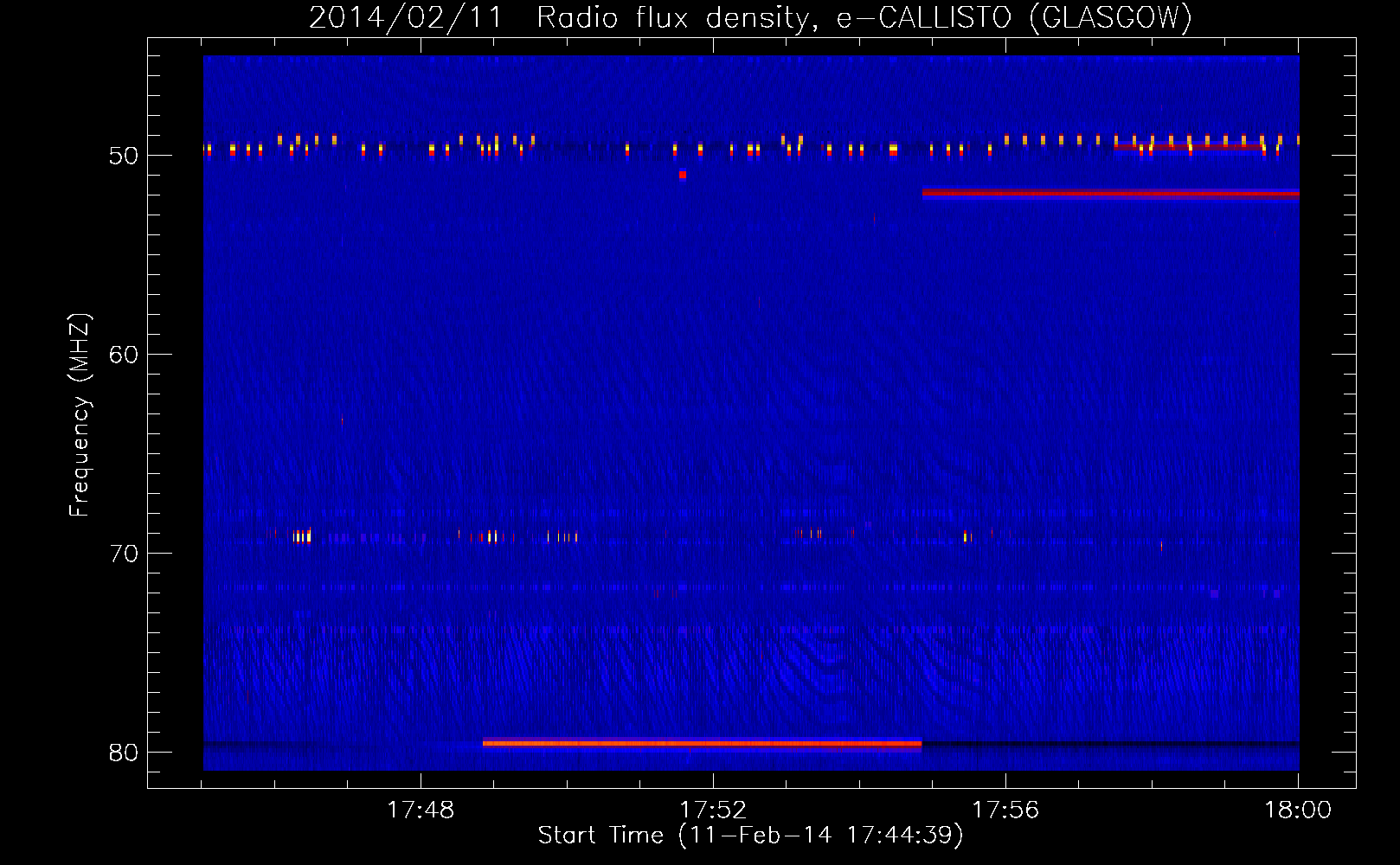Click the 80 MHz frequency tick label
1400x865 pixels.
click(124, 753)
